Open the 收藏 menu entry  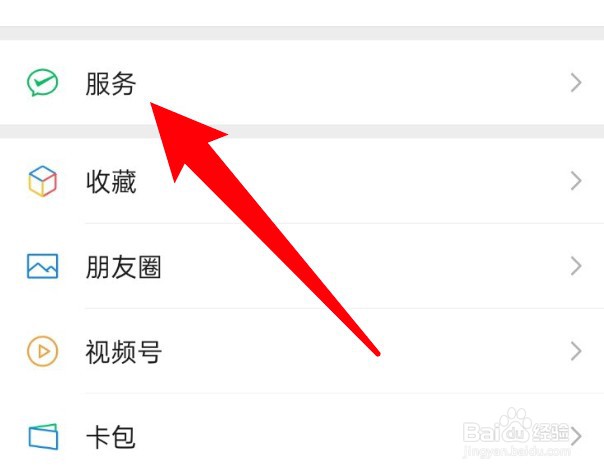click(x=302, y=181)
